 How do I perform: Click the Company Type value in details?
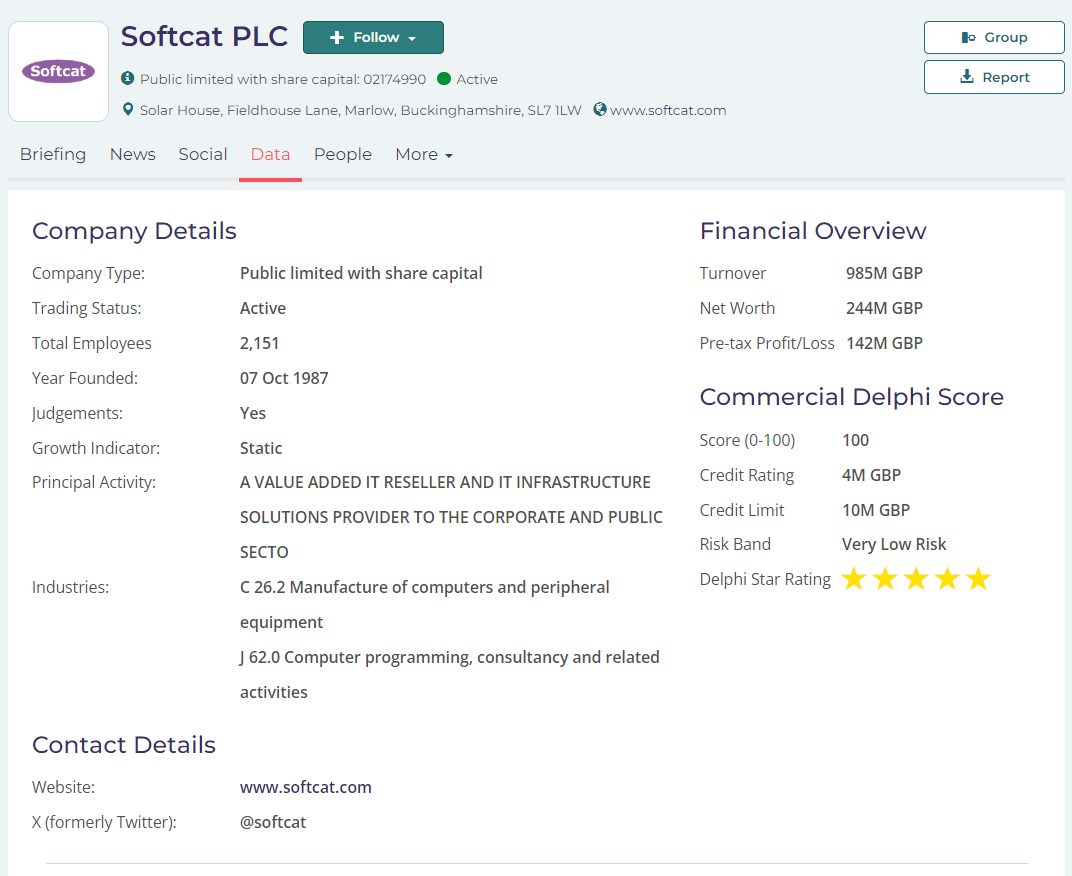[361, 274]
